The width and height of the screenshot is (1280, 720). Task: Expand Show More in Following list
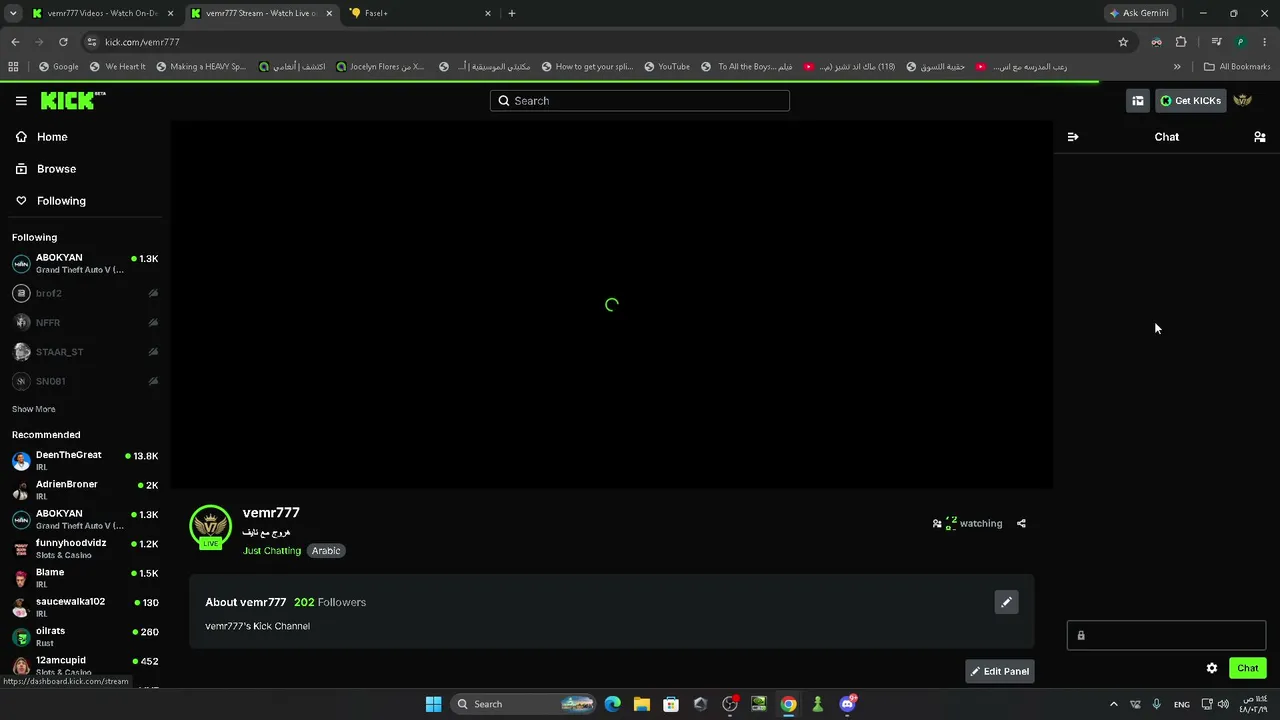tap(33, 409)
